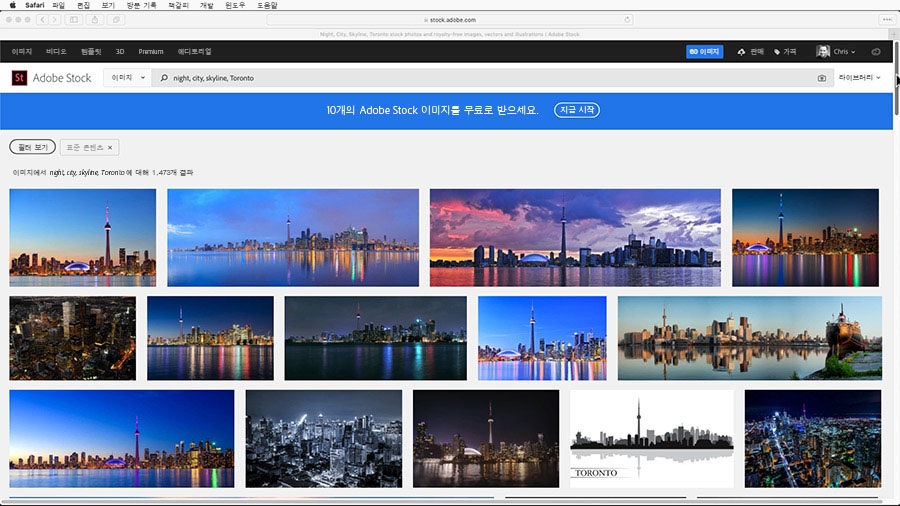Screen dimensions: 900x506
Task: Click the page's vertical scrollbar
Action: coord(896,77)
